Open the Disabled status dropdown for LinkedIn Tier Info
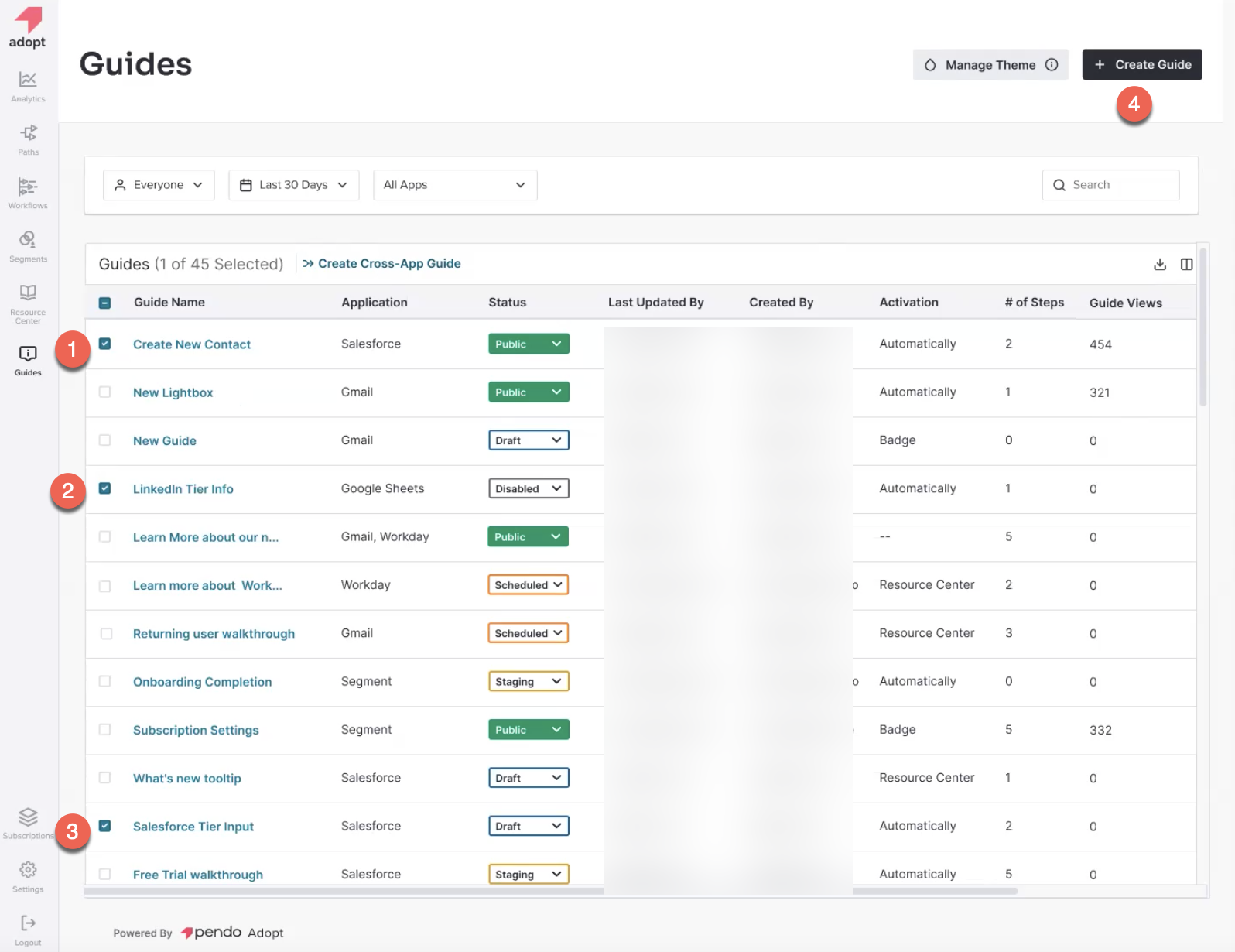1235x952 pixels. (529, 488)
